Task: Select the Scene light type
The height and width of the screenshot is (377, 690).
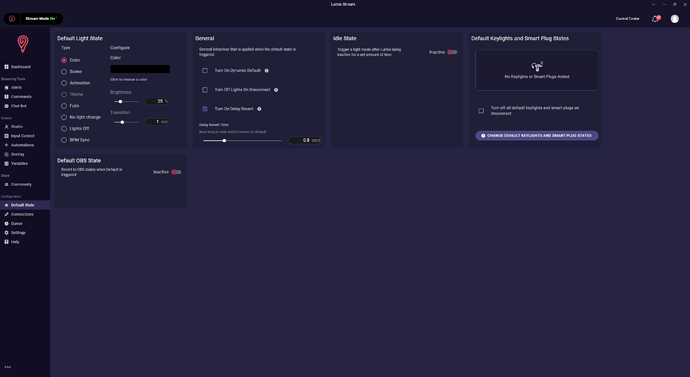Action: (x=64, y=72)
